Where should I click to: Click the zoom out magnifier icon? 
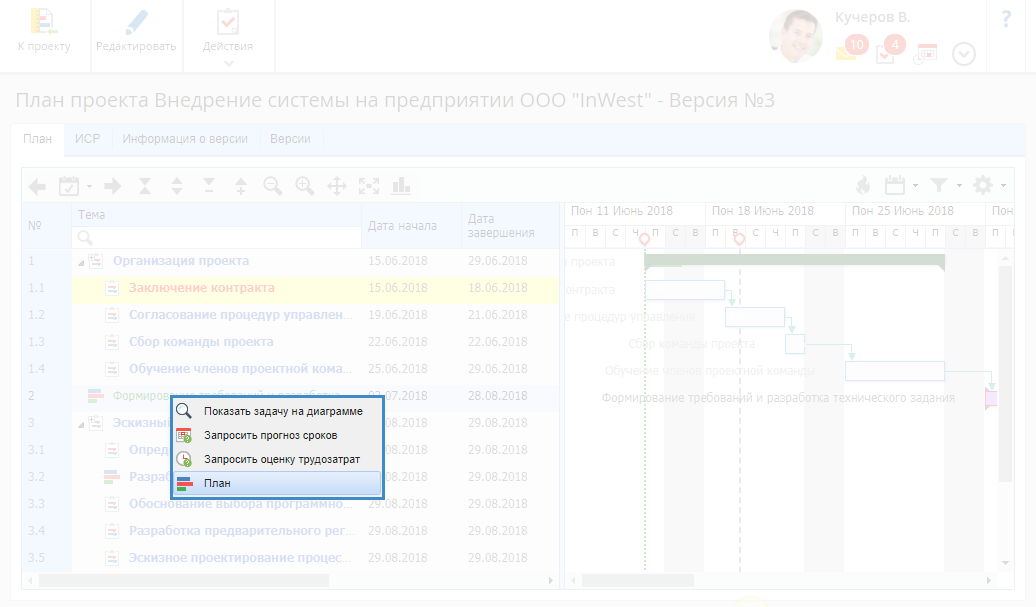click(x=272, y=186)
